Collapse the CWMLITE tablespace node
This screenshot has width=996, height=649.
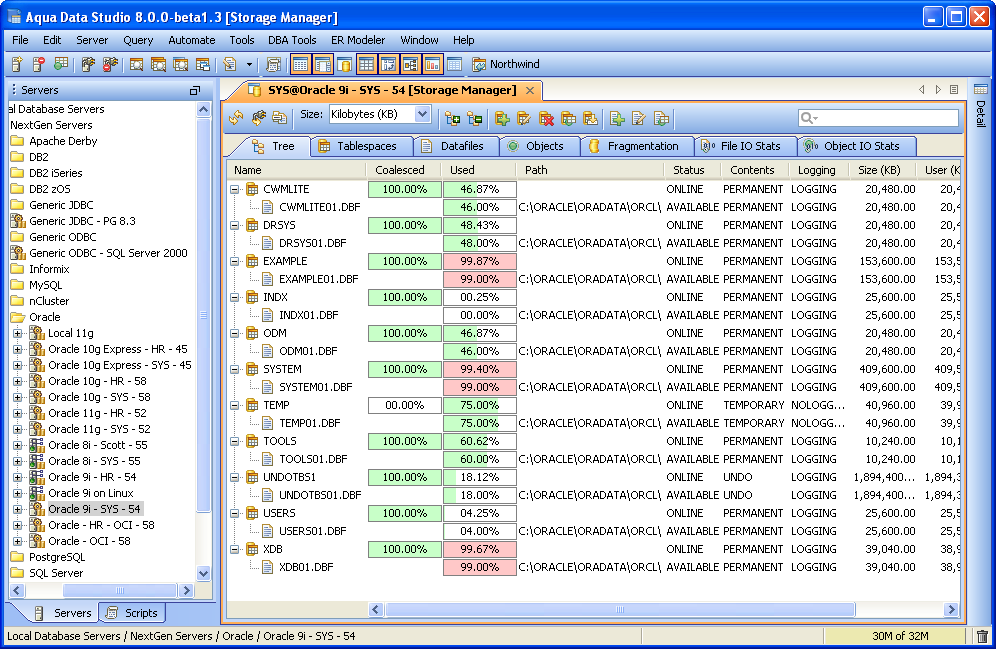pos(234,189)
